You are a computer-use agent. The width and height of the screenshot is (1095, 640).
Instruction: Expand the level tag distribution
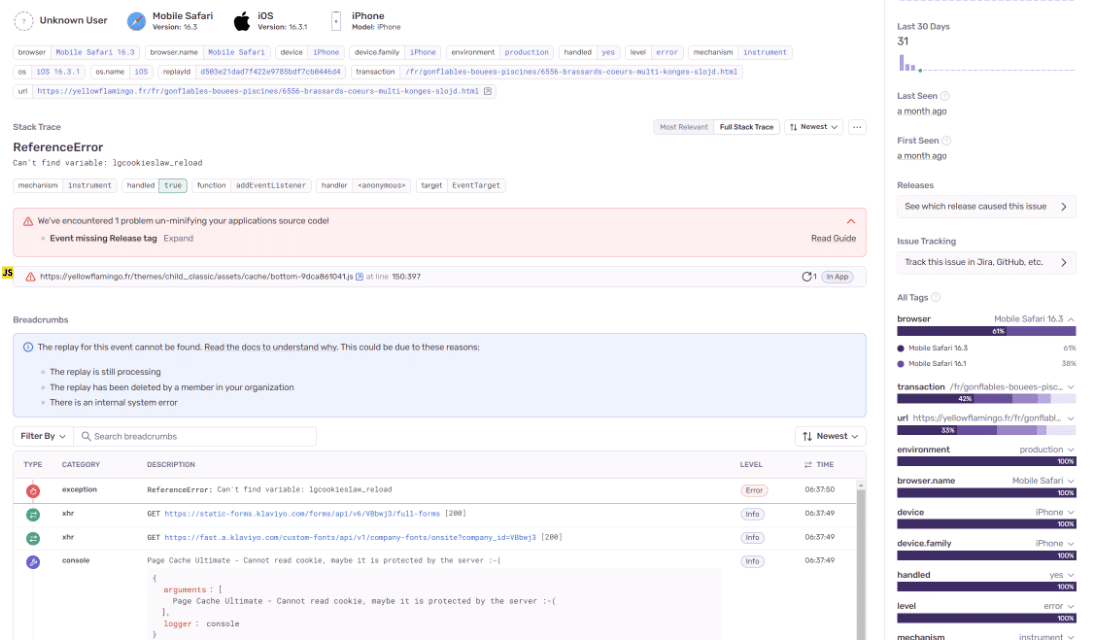click(1071, 606)
